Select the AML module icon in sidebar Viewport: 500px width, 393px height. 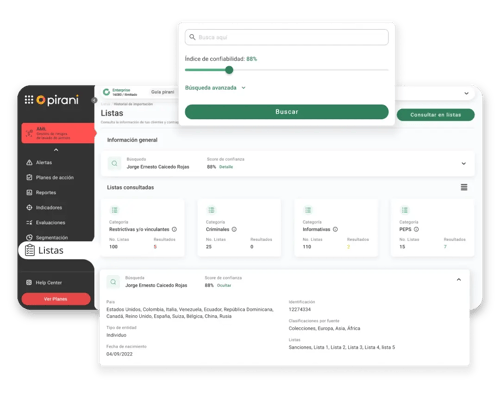(29, 133)
